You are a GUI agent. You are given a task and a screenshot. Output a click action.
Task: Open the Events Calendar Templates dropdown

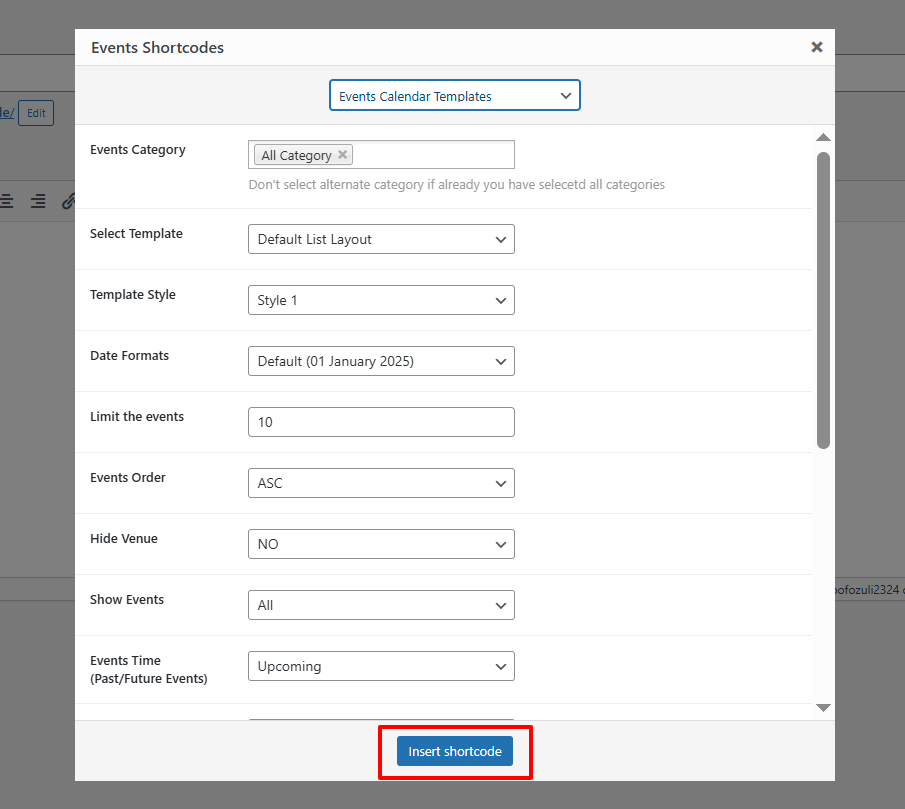tap(455, 95)
